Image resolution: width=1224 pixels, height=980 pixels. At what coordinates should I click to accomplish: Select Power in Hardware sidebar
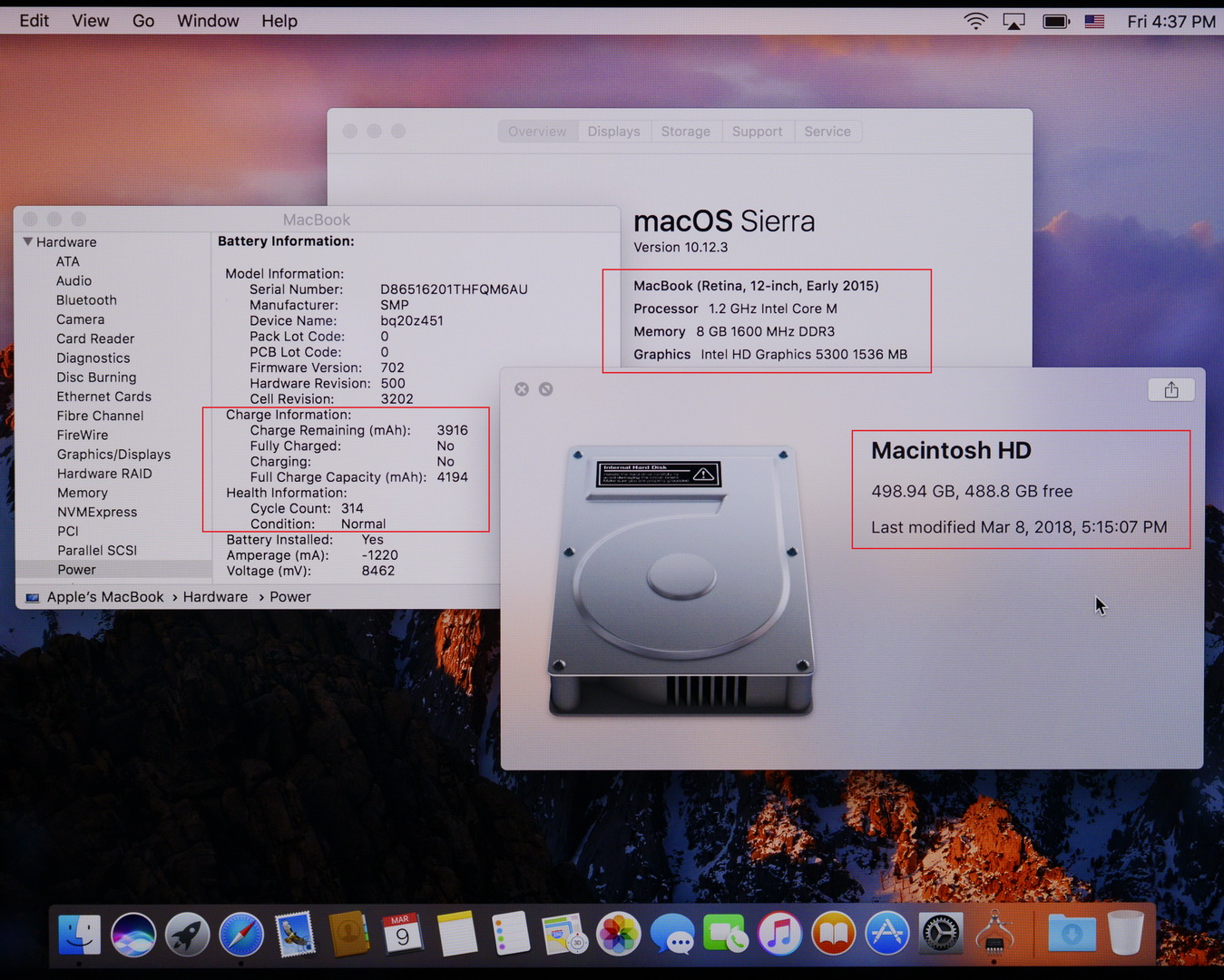tap(76, 570)
